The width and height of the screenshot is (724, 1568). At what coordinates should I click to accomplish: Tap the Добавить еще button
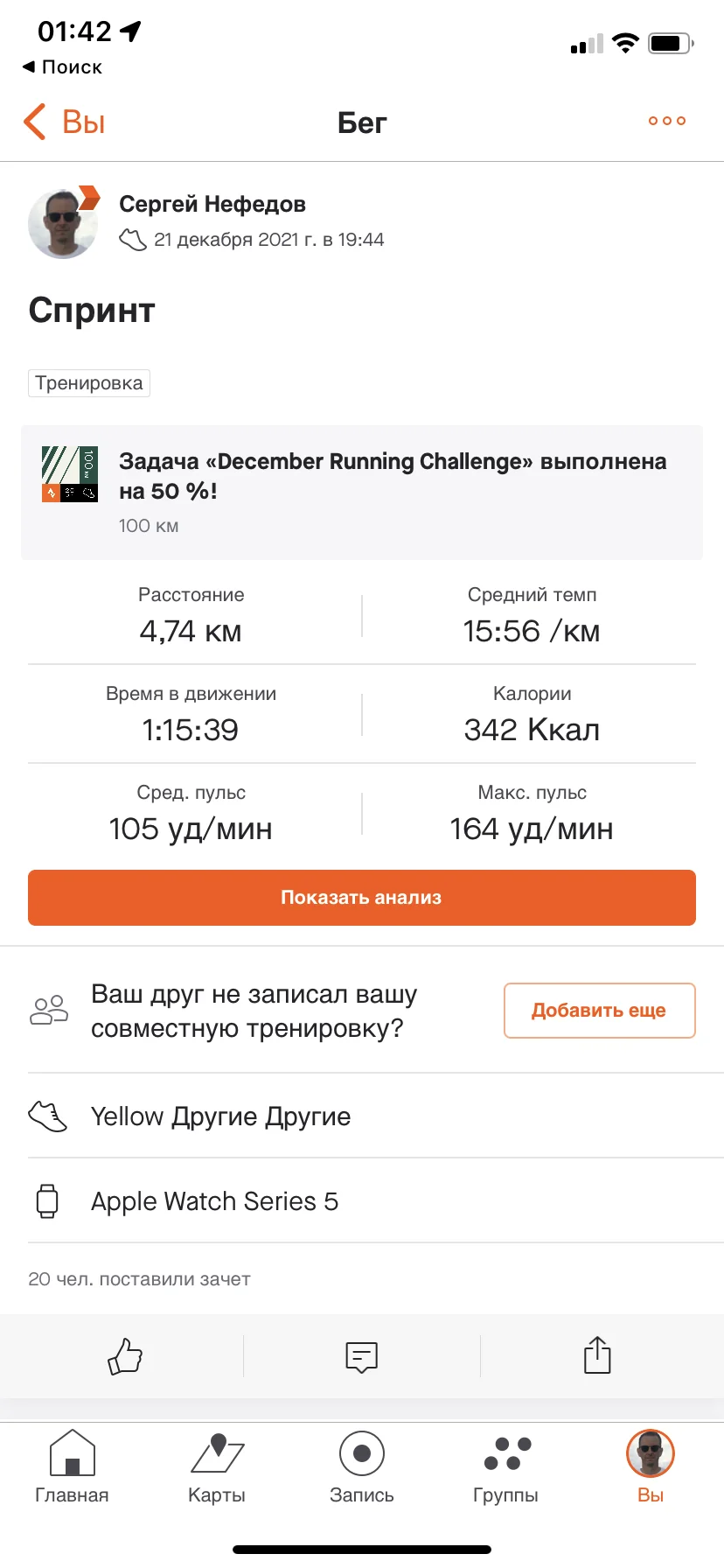pos(599,1011)
